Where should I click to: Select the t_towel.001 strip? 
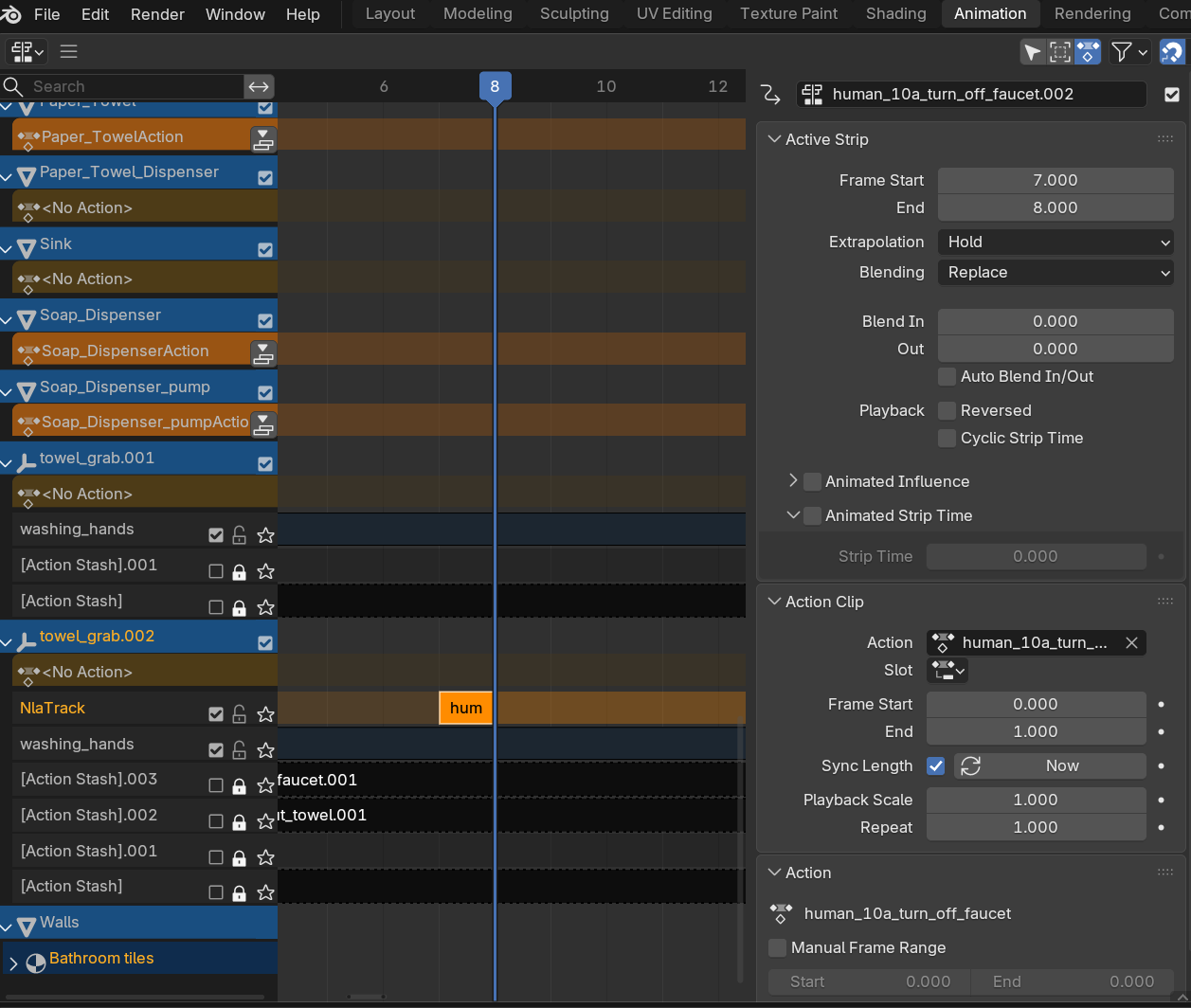(x=384, y=815)
